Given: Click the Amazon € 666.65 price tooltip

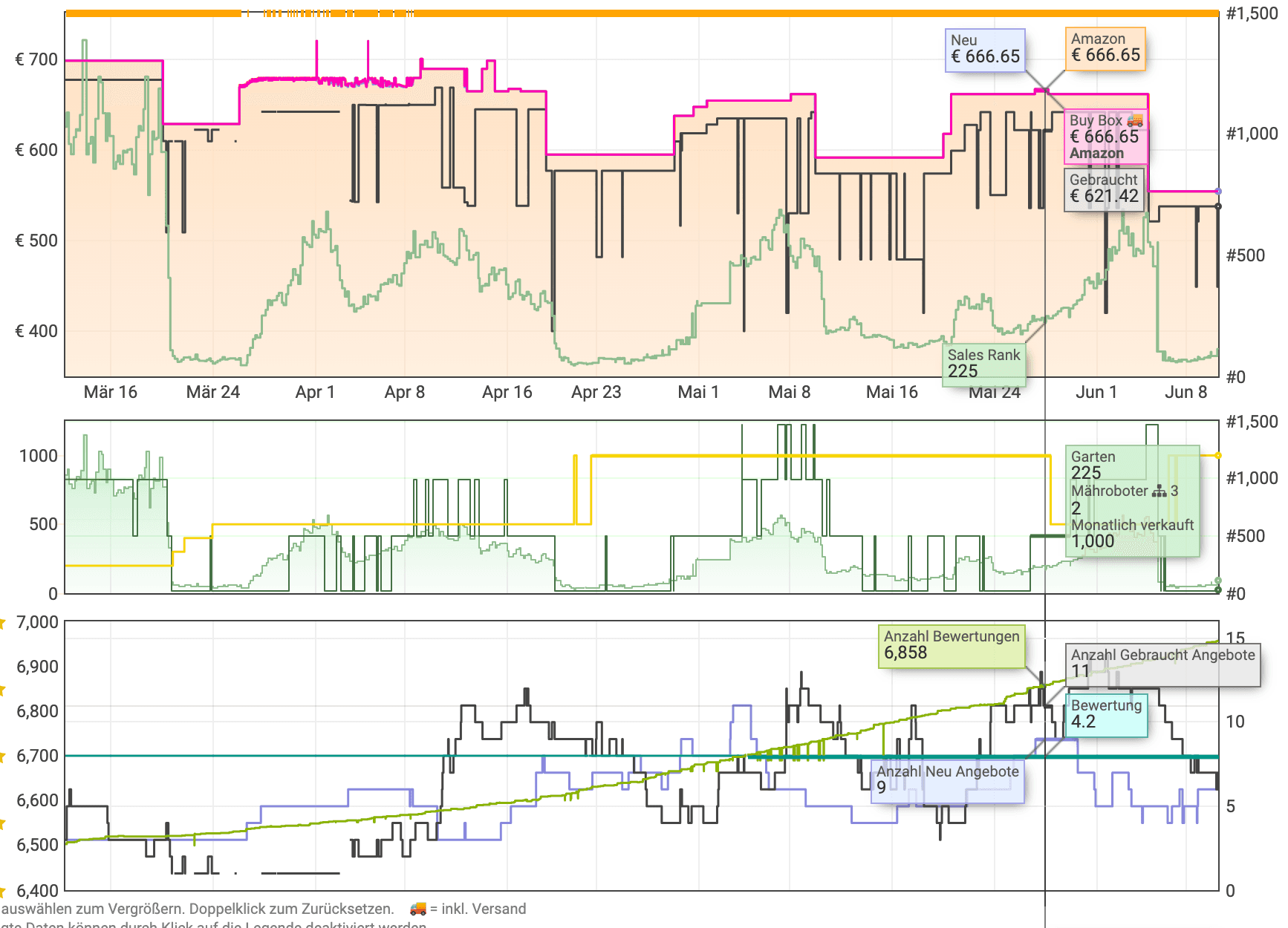Looking at the screenshot, I should pos(1105,49).
